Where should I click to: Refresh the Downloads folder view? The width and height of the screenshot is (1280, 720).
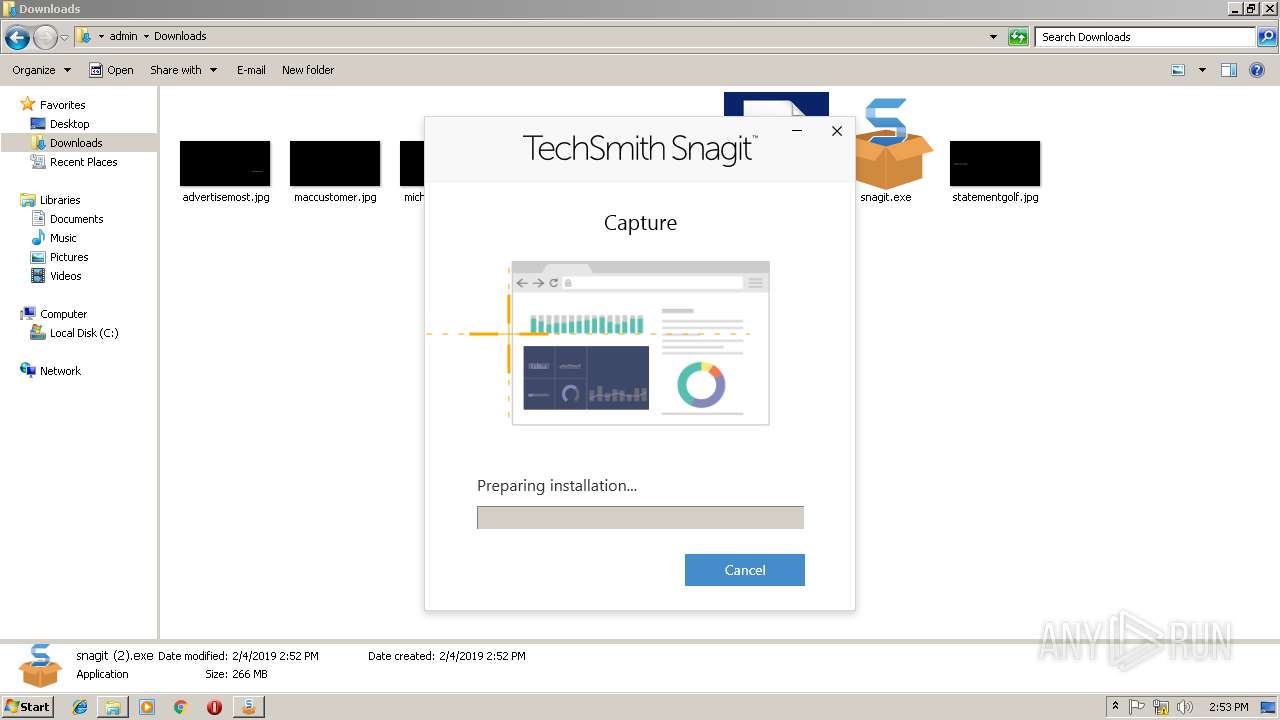point(1018,37)
